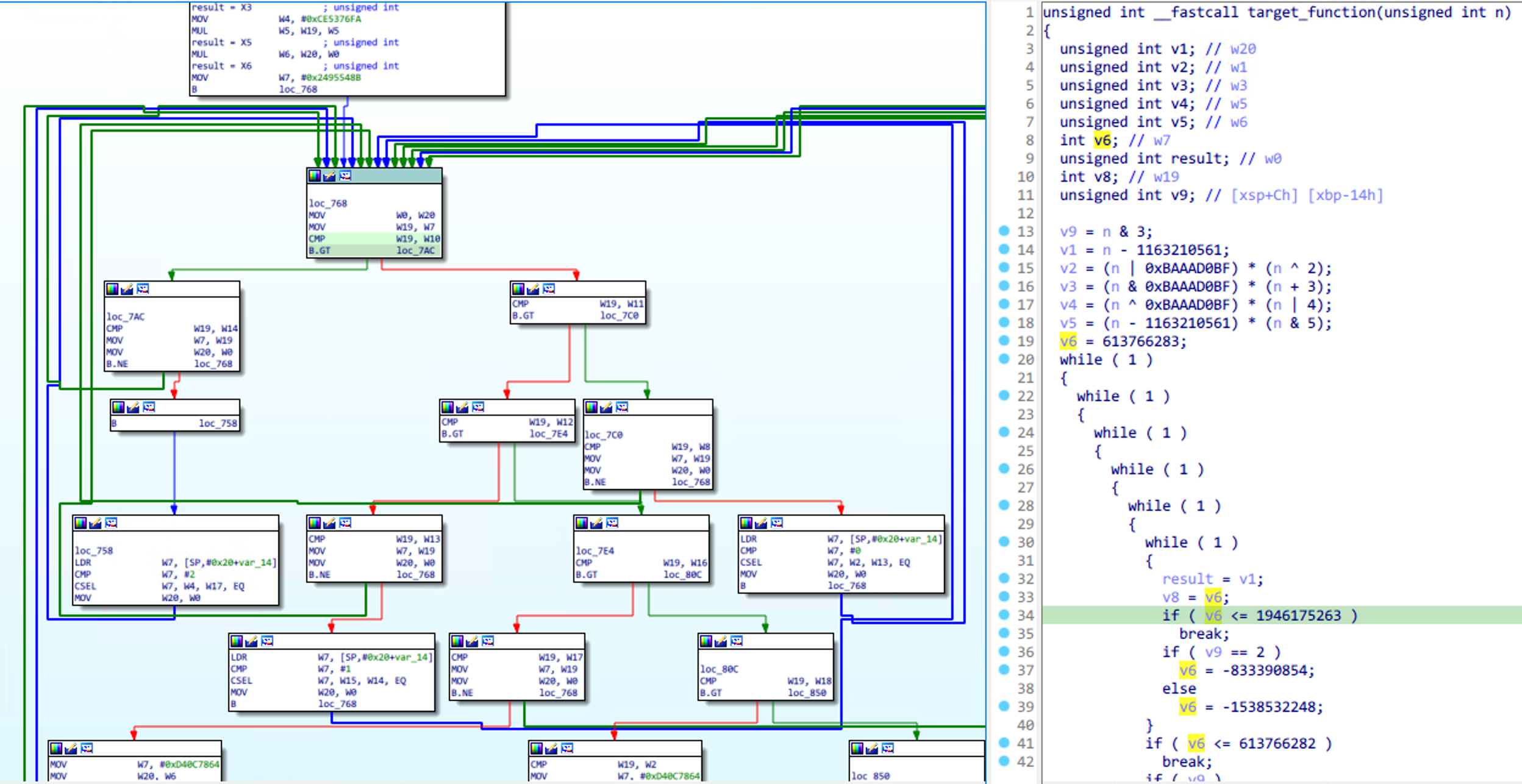This screenshot has height=784, width=1522.
Task: Click the node color icon on loc_80C block
Action: coord(706,641)
